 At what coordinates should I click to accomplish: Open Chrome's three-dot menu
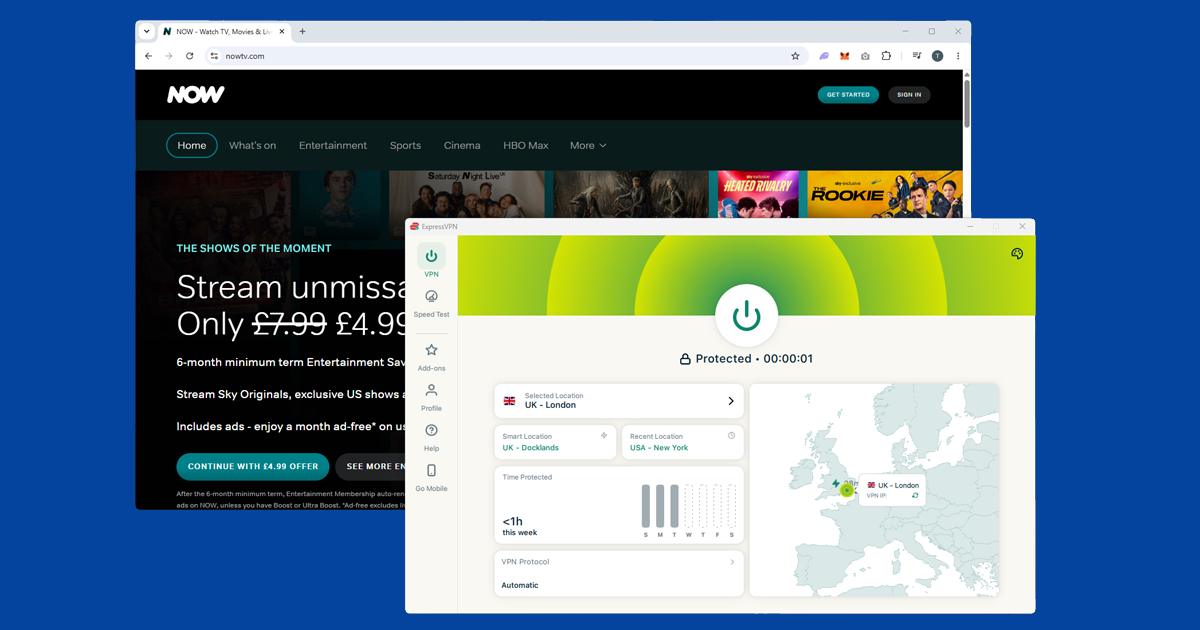[x=958, y=56]
